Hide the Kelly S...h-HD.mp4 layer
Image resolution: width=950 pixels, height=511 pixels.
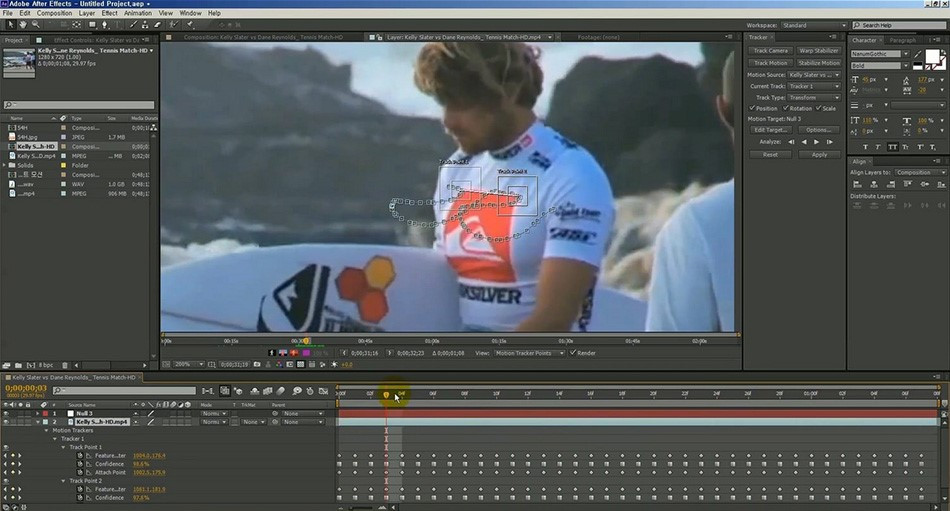[x=6, y=422]
